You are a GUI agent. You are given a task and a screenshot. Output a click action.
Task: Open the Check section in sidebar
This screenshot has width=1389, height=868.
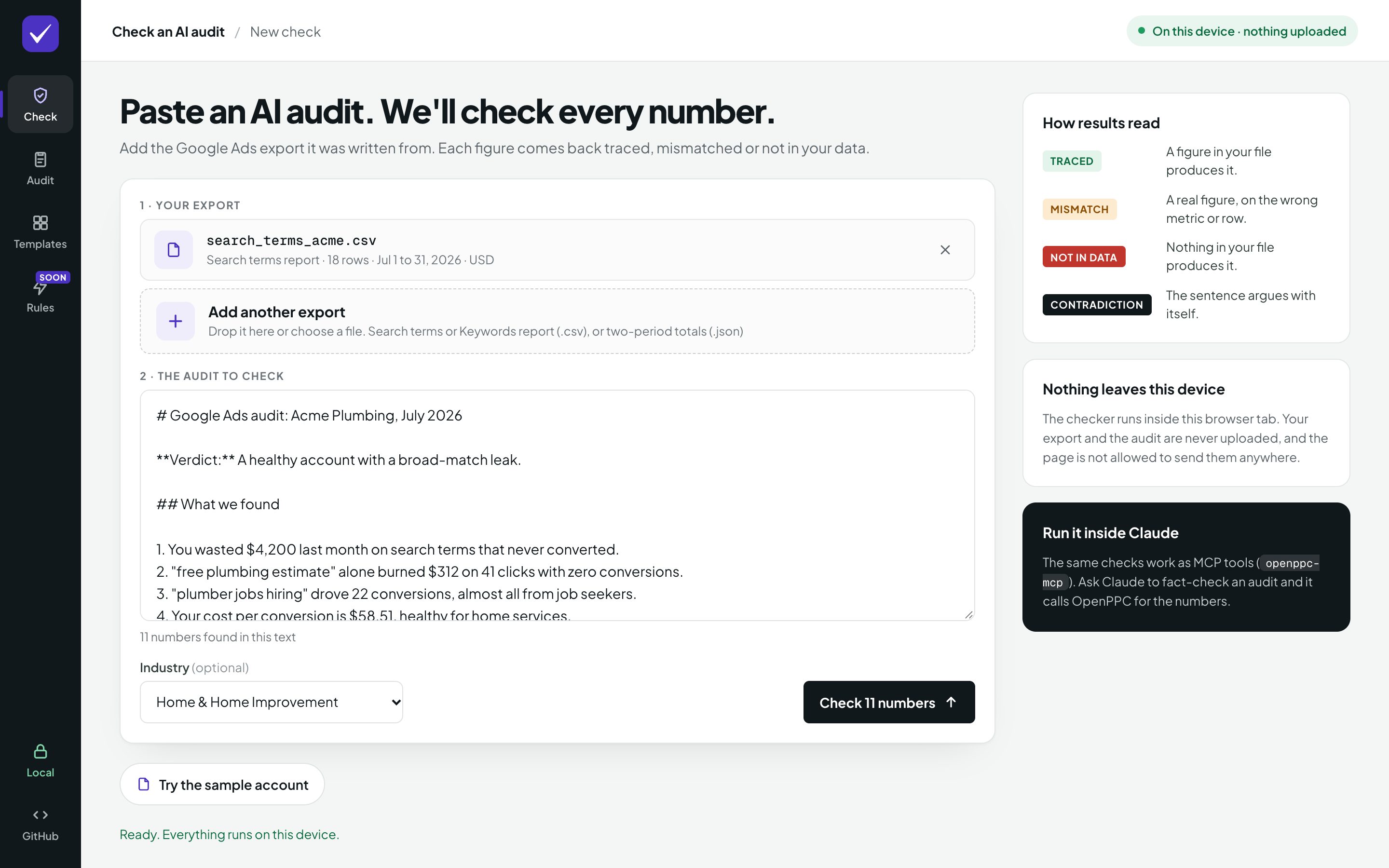pos(40,105)
